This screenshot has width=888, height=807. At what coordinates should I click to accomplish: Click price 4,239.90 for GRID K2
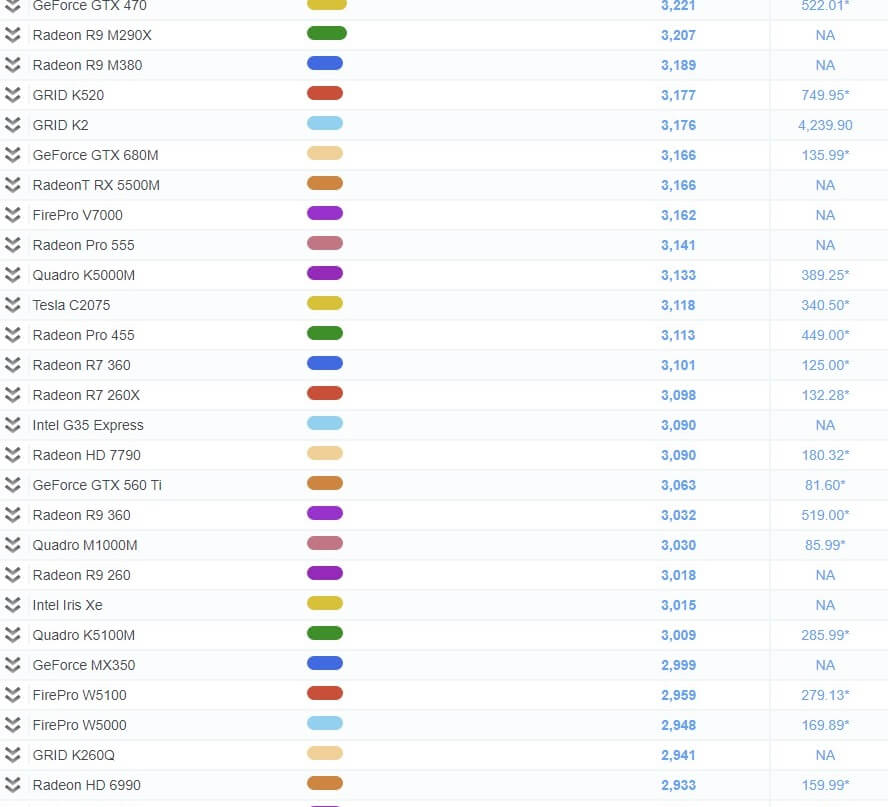pos(825,125)
